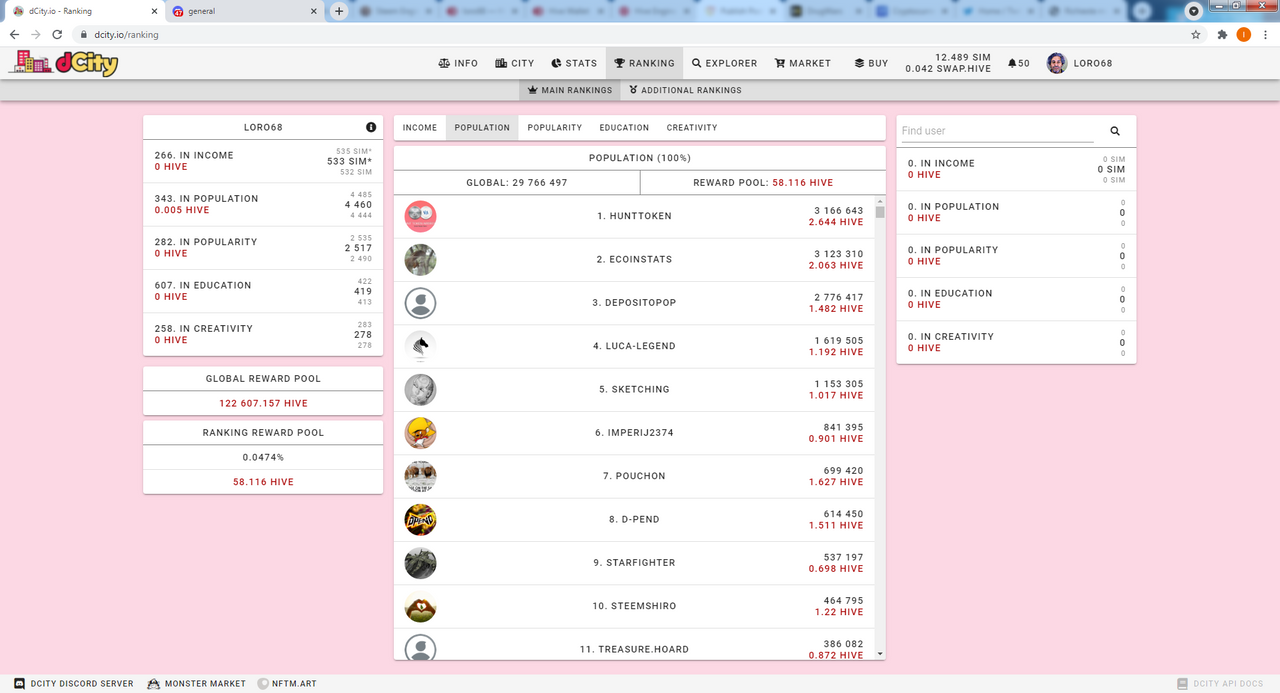Go to Additional Rankings
Screen dimensions: 1280x693
[685, 90]
